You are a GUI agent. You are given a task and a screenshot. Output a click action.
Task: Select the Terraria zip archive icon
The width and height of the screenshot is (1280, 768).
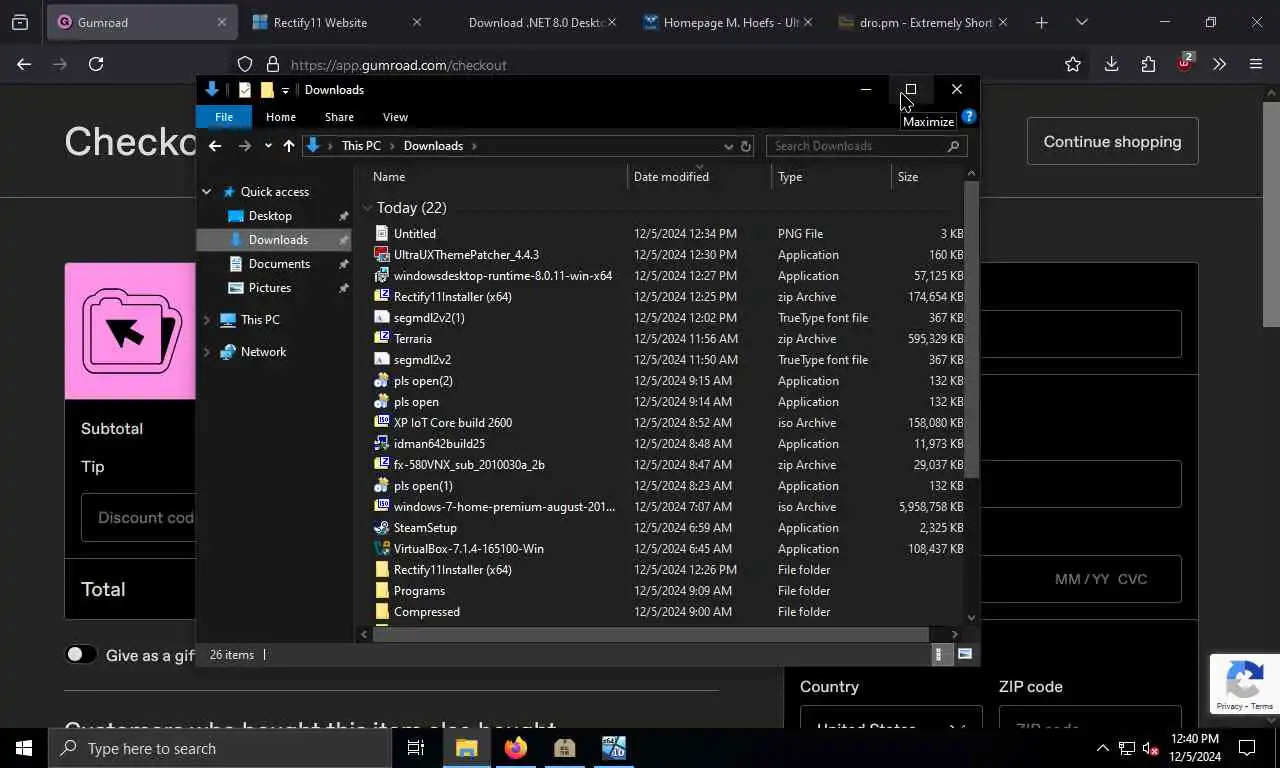pyautogui.click(x=381, y=339)
